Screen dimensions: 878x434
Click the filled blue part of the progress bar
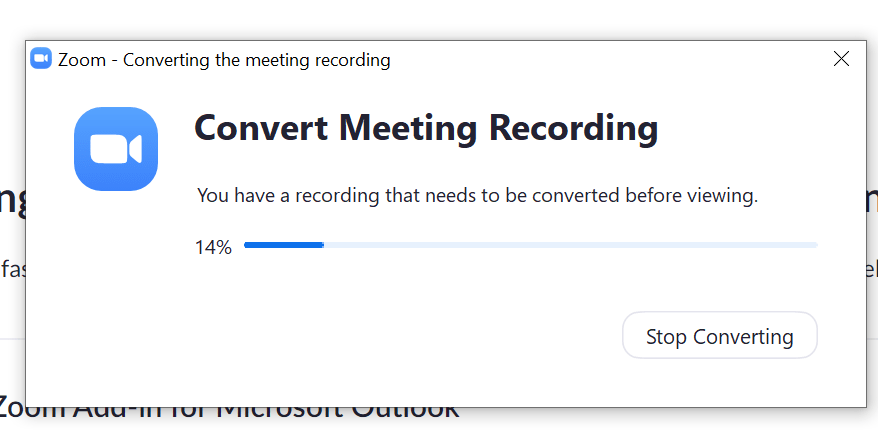pos(284,245)
